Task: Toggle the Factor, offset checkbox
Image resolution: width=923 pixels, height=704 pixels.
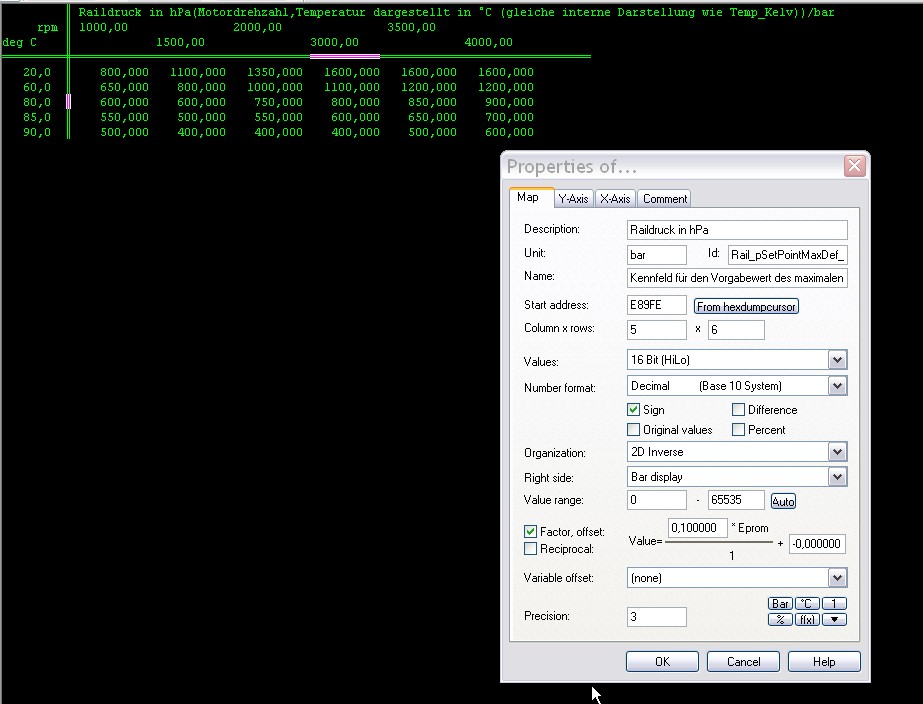Action: tap(530, 532)
